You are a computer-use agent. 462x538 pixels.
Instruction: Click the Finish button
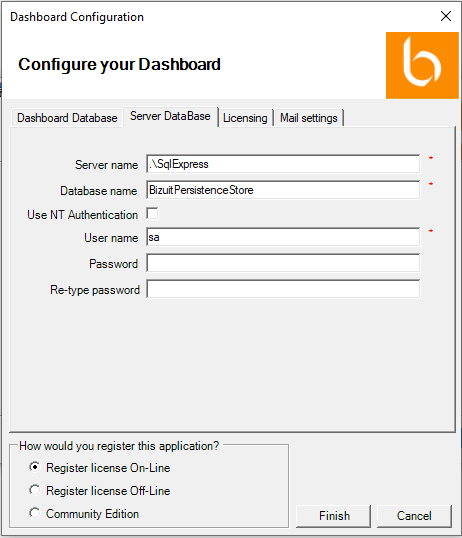pos(334,516)
